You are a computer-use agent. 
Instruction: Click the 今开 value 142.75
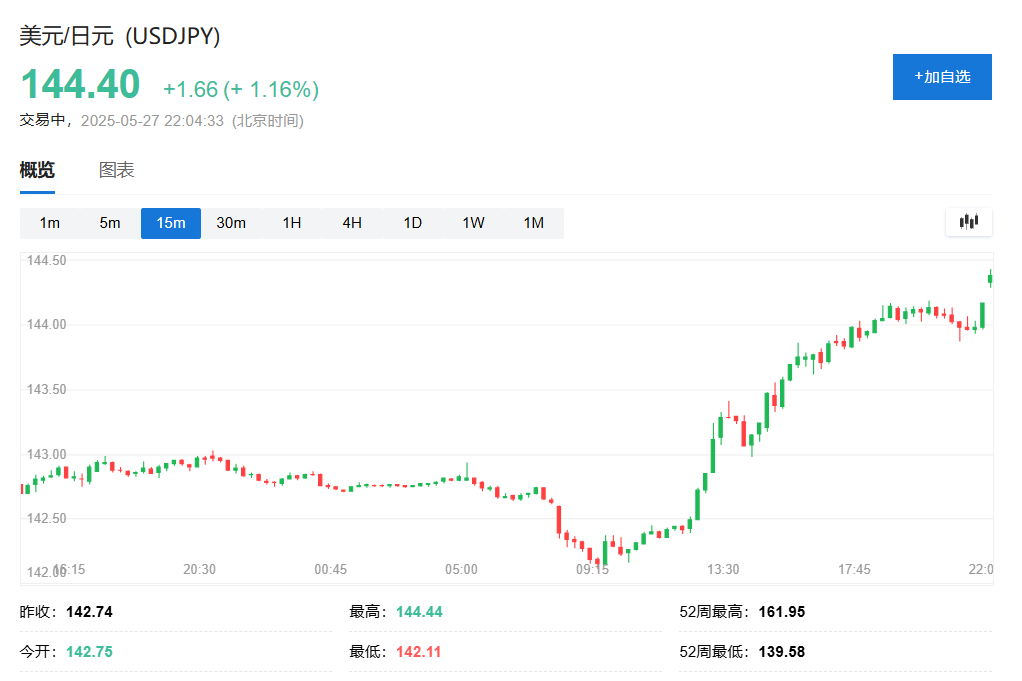tap(89, 652)
